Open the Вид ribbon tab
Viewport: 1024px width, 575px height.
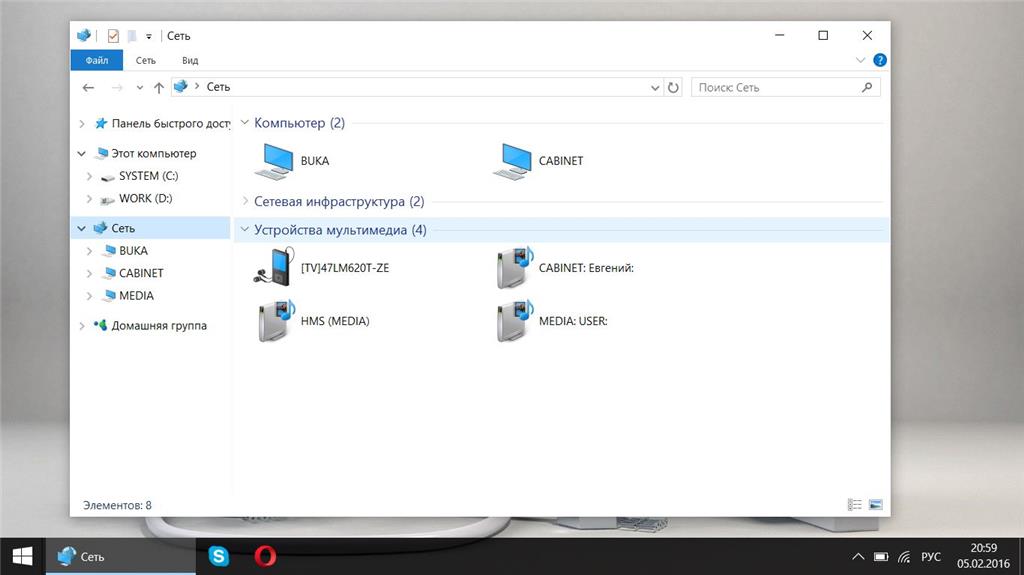tap(190, 60)
